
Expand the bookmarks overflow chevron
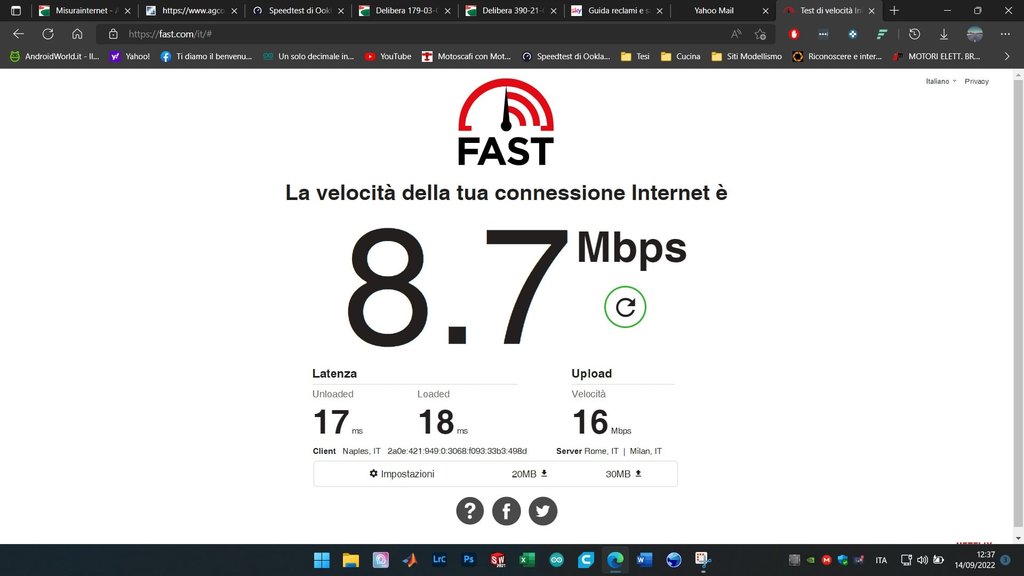point(1007,56)
